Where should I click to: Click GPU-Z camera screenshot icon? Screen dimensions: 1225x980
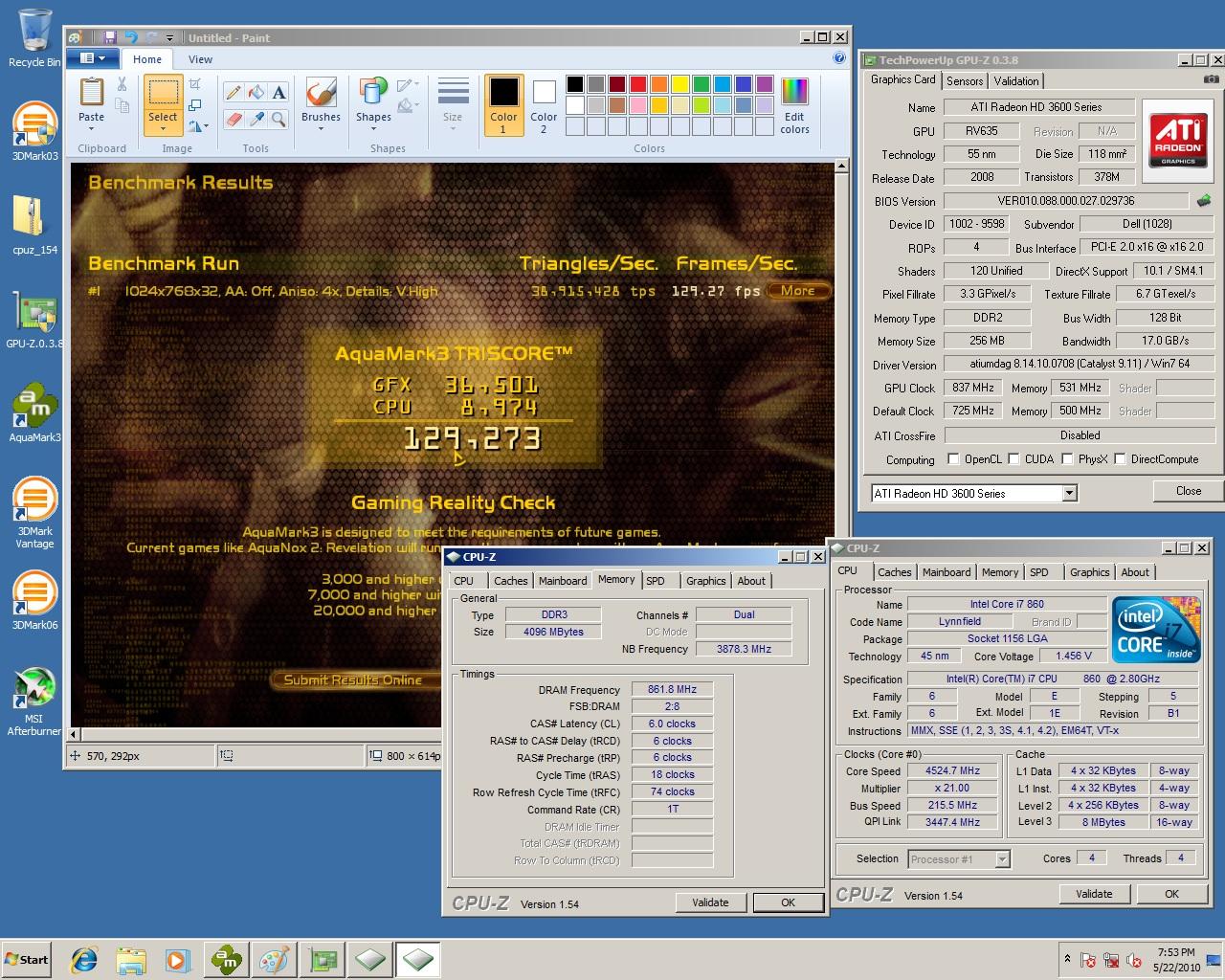tap(1212, 79)
